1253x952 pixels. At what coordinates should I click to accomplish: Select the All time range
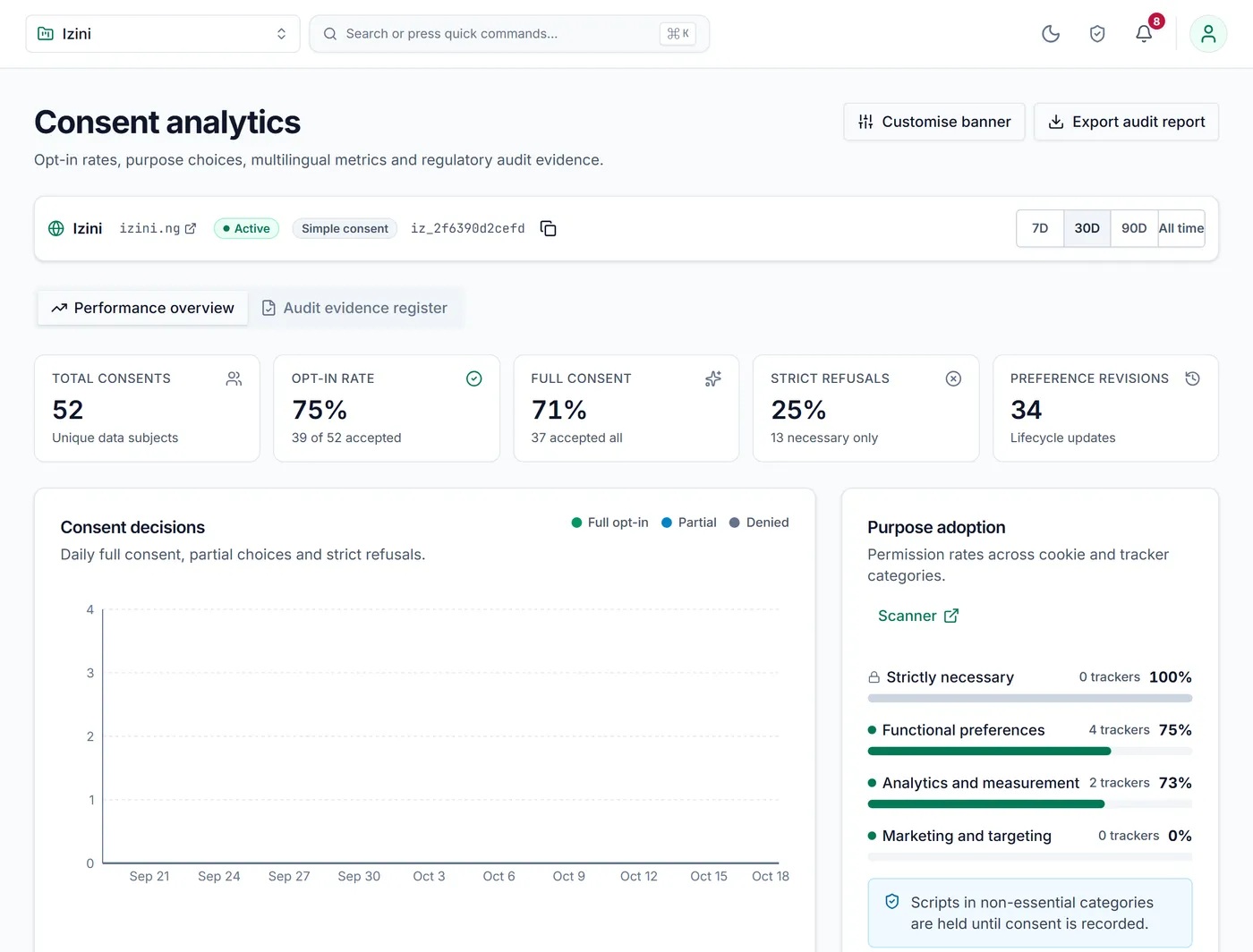tap(1181, 228)
